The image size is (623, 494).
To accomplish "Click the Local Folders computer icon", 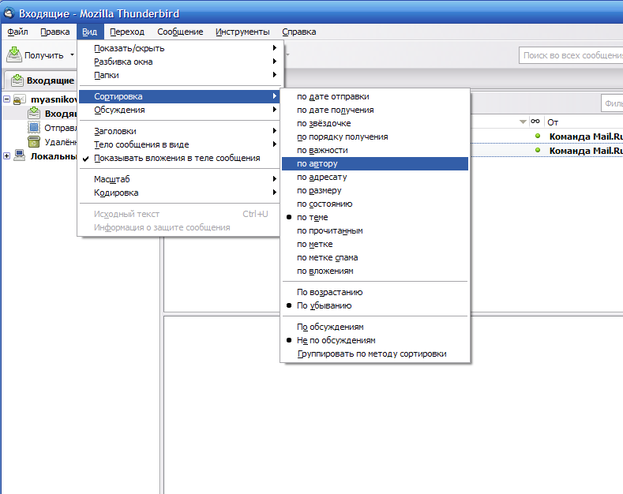I will pos(19,156).
